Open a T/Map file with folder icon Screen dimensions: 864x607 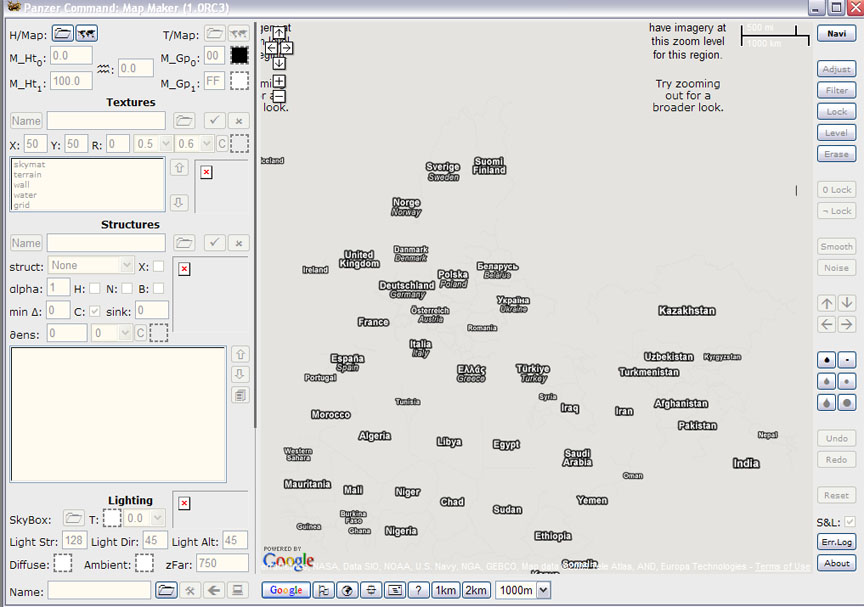214,34
